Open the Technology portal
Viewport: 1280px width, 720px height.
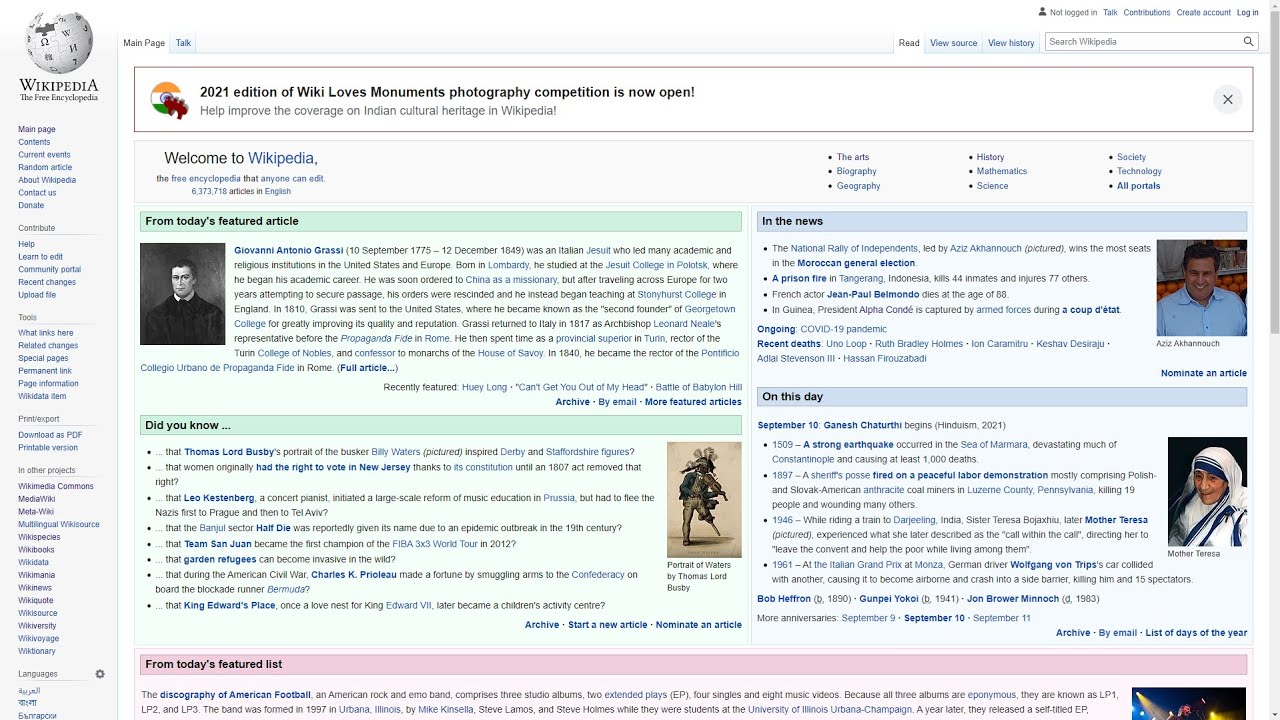pyautogui.click(x=1139, y=171)
